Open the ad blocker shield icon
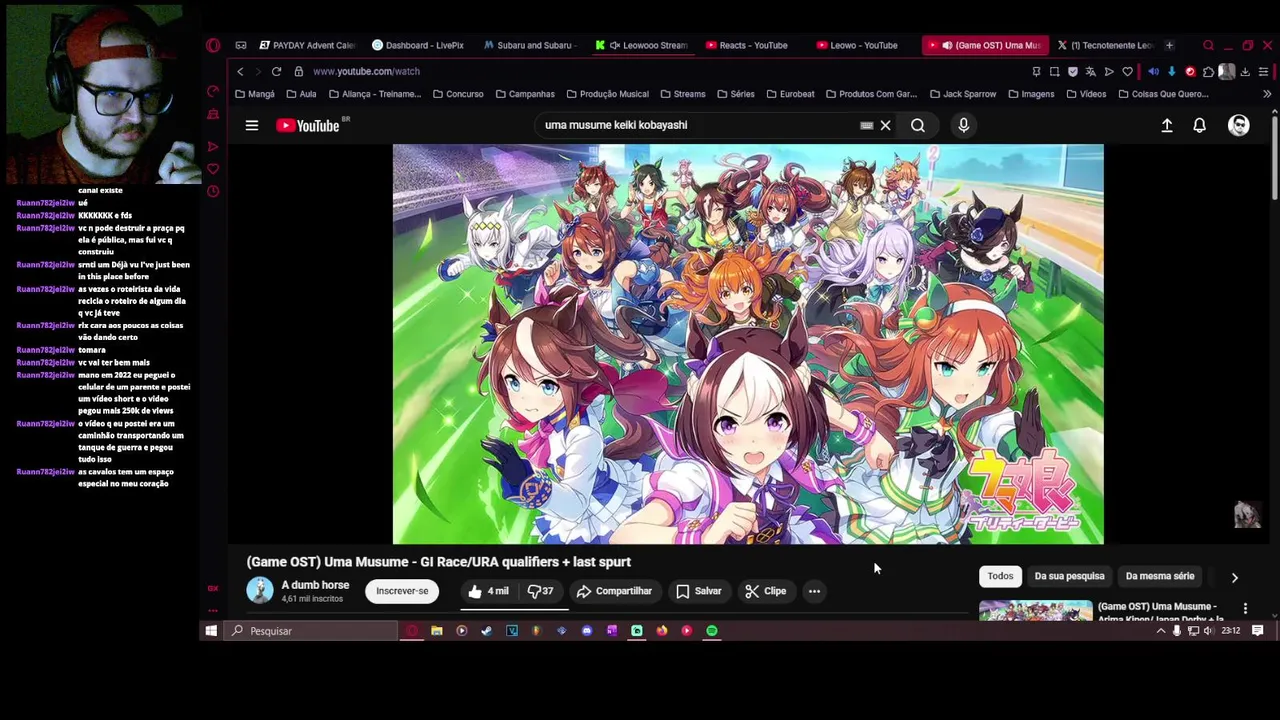 [x=1073, y=71]
